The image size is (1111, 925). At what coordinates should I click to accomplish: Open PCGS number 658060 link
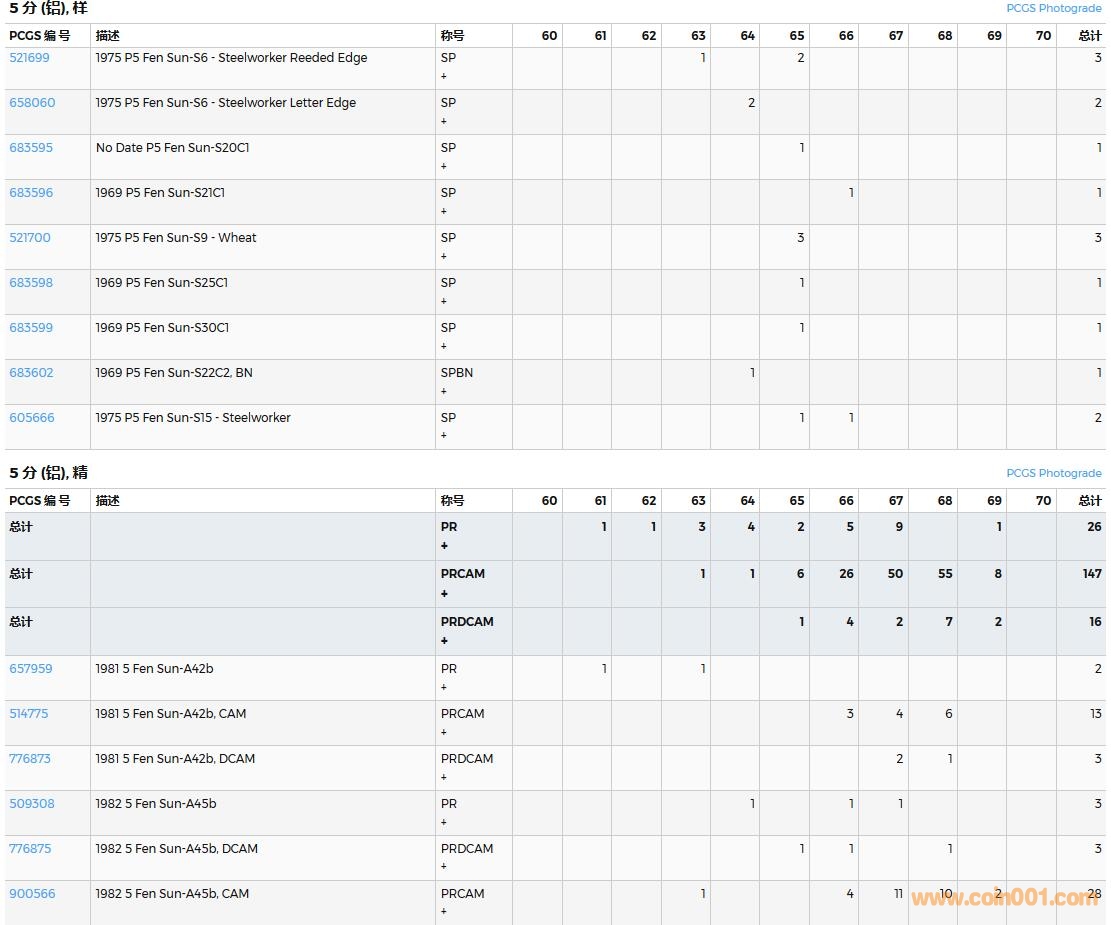pyautogui.click(x=32, y=103)
